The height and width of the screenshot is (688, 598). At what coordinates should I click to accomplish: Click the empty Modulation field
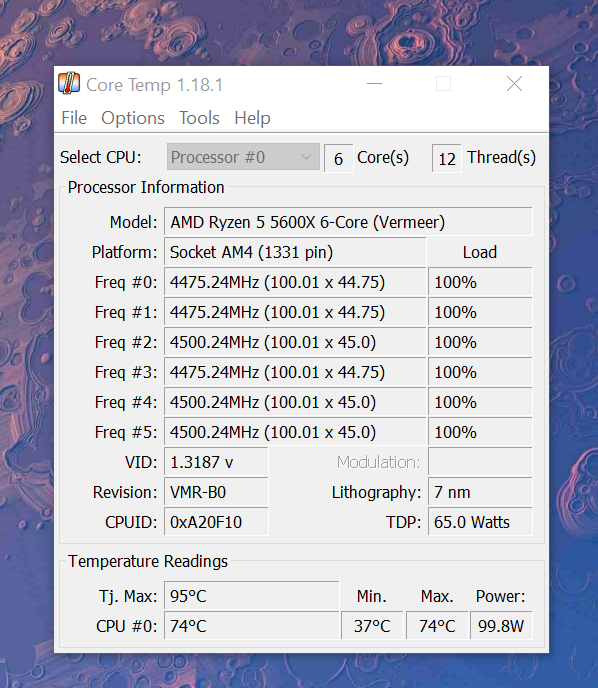click(x=480, y=462)
